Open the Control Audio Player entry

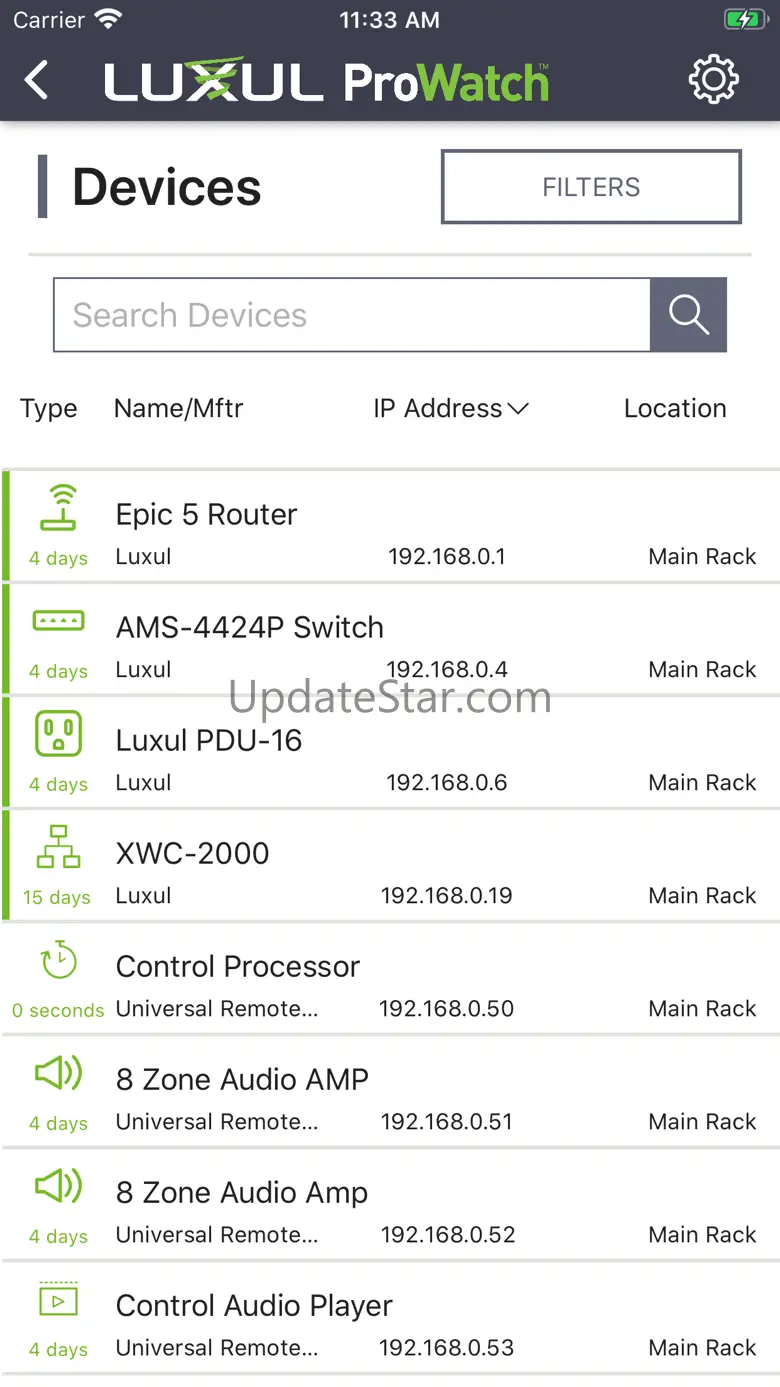tap(390, 1317)
